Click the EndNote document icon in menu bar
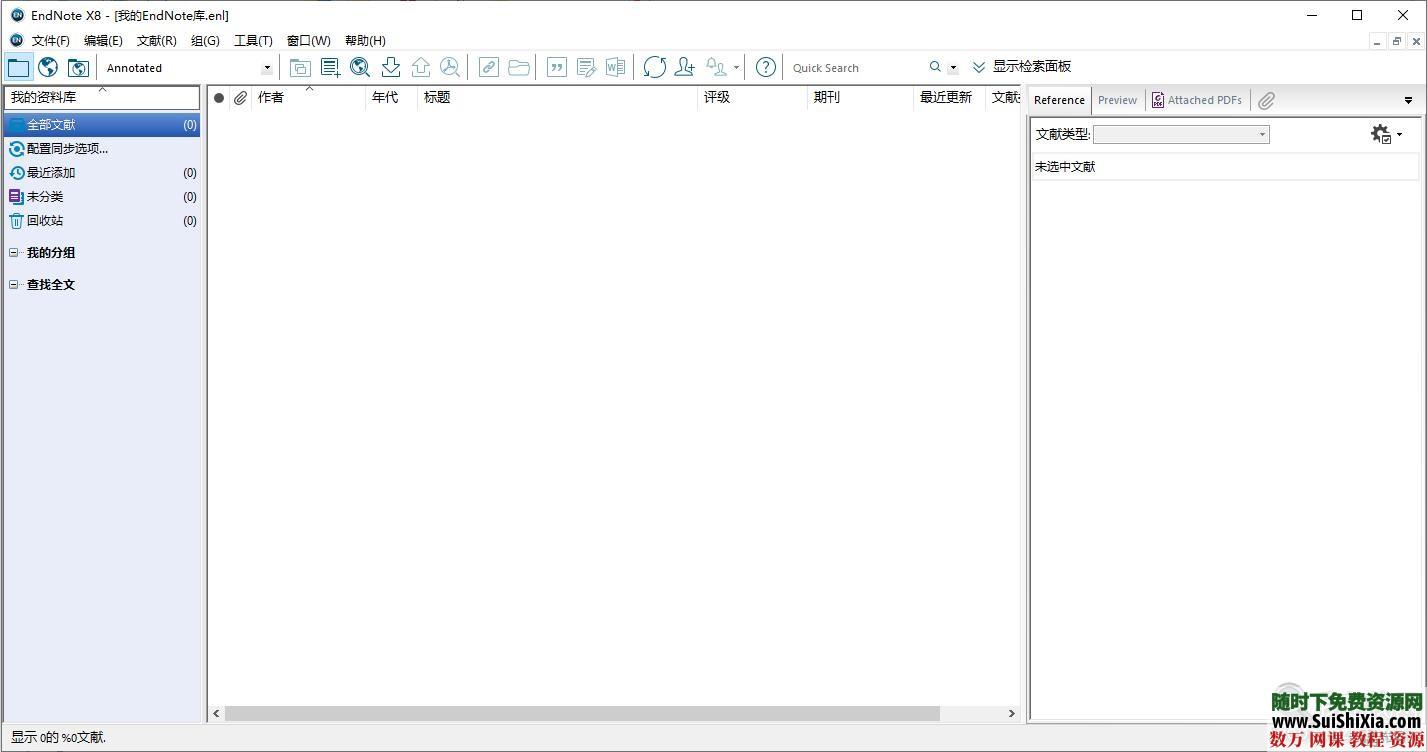The height and width of the screenshot is (752, 1427). (16, 41)
